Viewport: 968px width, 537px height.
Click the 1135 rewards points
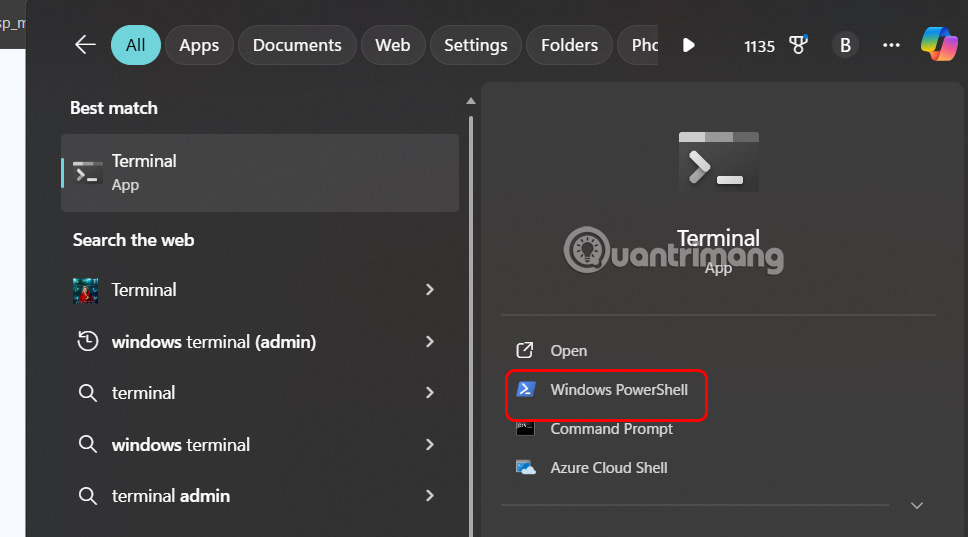(x=759, y=46)
